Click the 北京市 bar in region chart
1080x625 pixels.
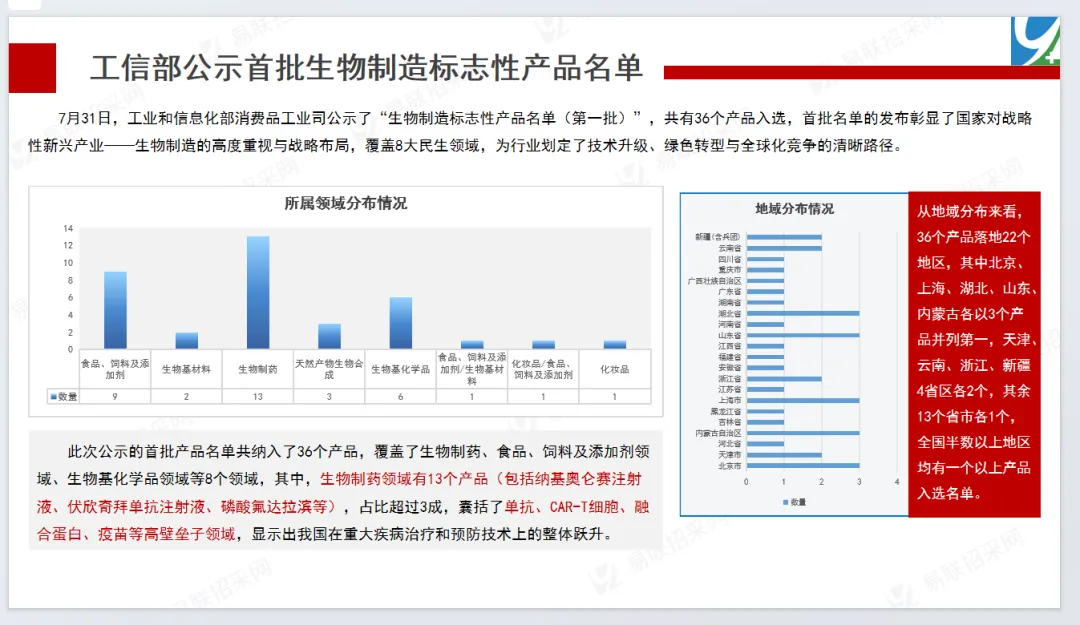(x=802, y=466)
